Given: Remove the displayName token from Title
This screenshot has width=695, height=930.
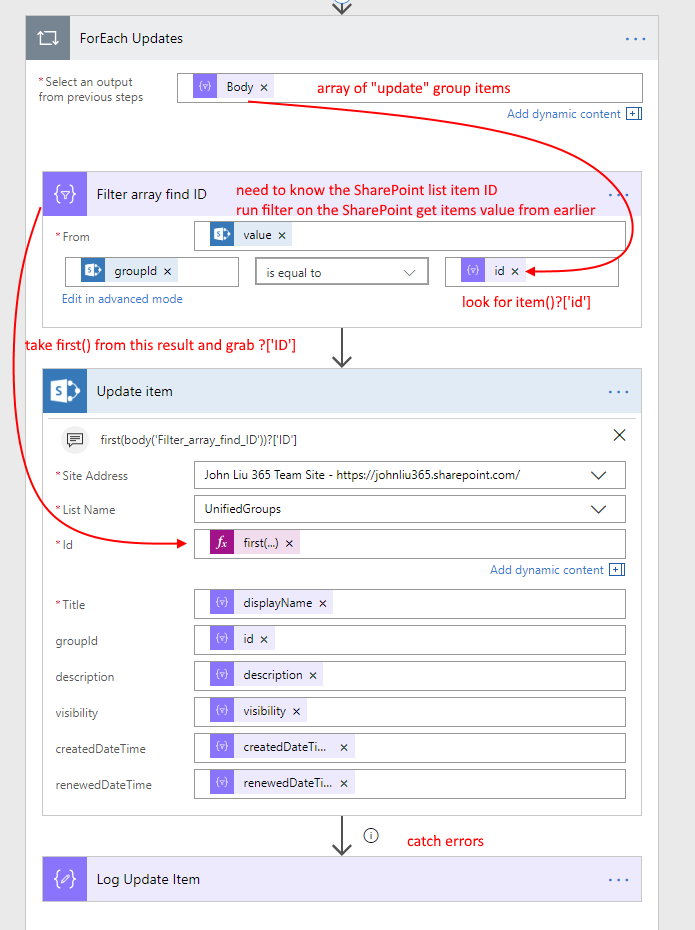Looking at the screenshot, I should [x=322, y=604].
